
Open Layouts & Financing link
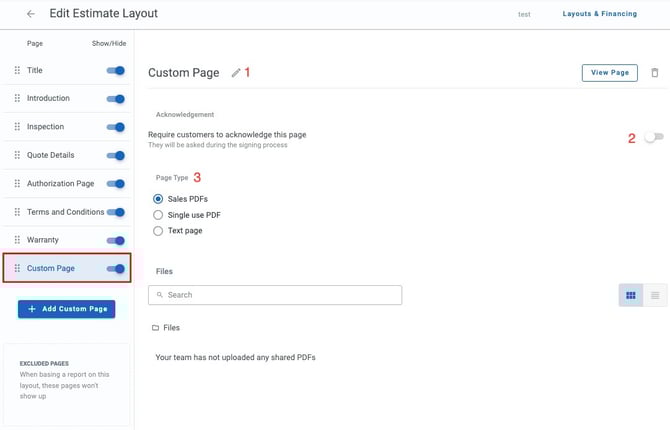[x=597, y=14]
